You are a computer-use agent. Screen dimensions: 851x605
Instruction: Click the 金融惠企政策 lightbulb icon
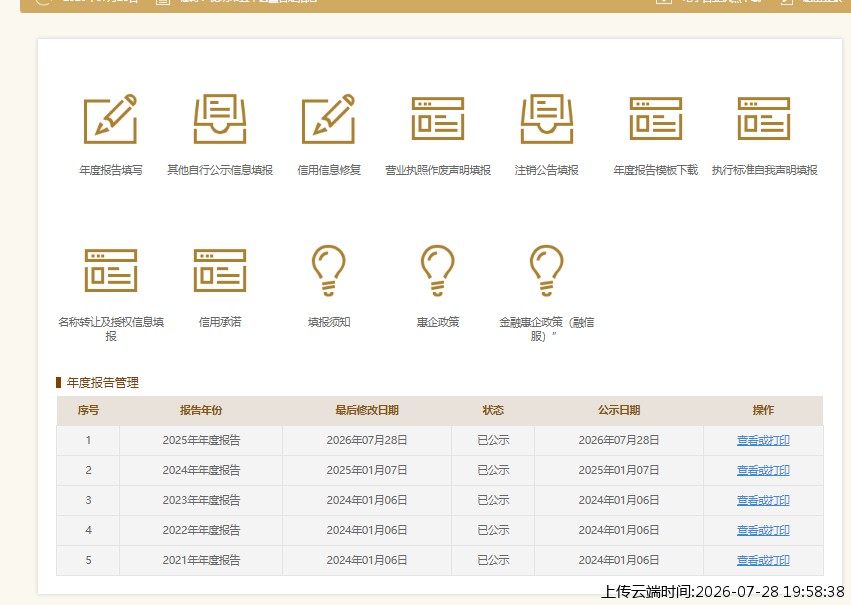[x=547, y=270]
